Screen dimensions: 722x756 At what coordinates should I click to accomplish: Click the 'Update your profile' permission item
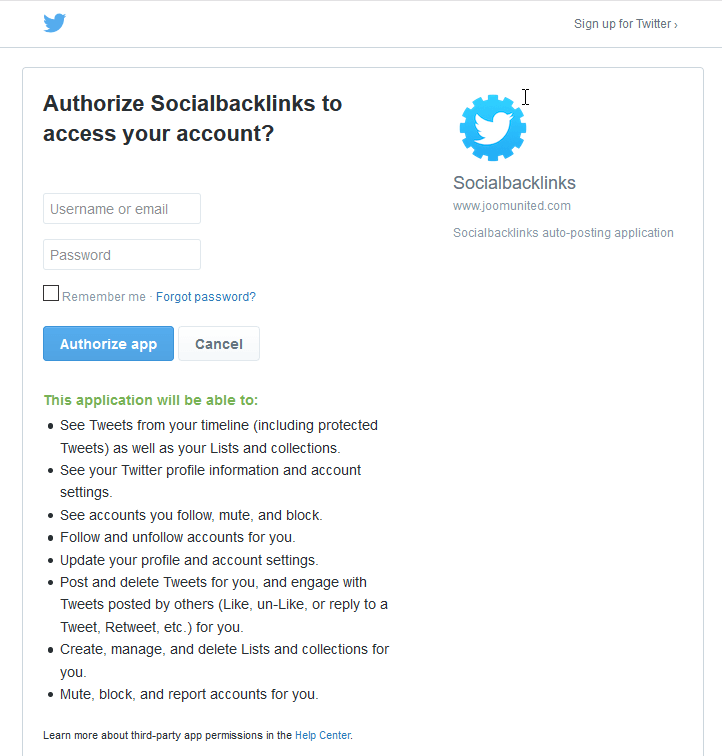(x=189, y=560)
